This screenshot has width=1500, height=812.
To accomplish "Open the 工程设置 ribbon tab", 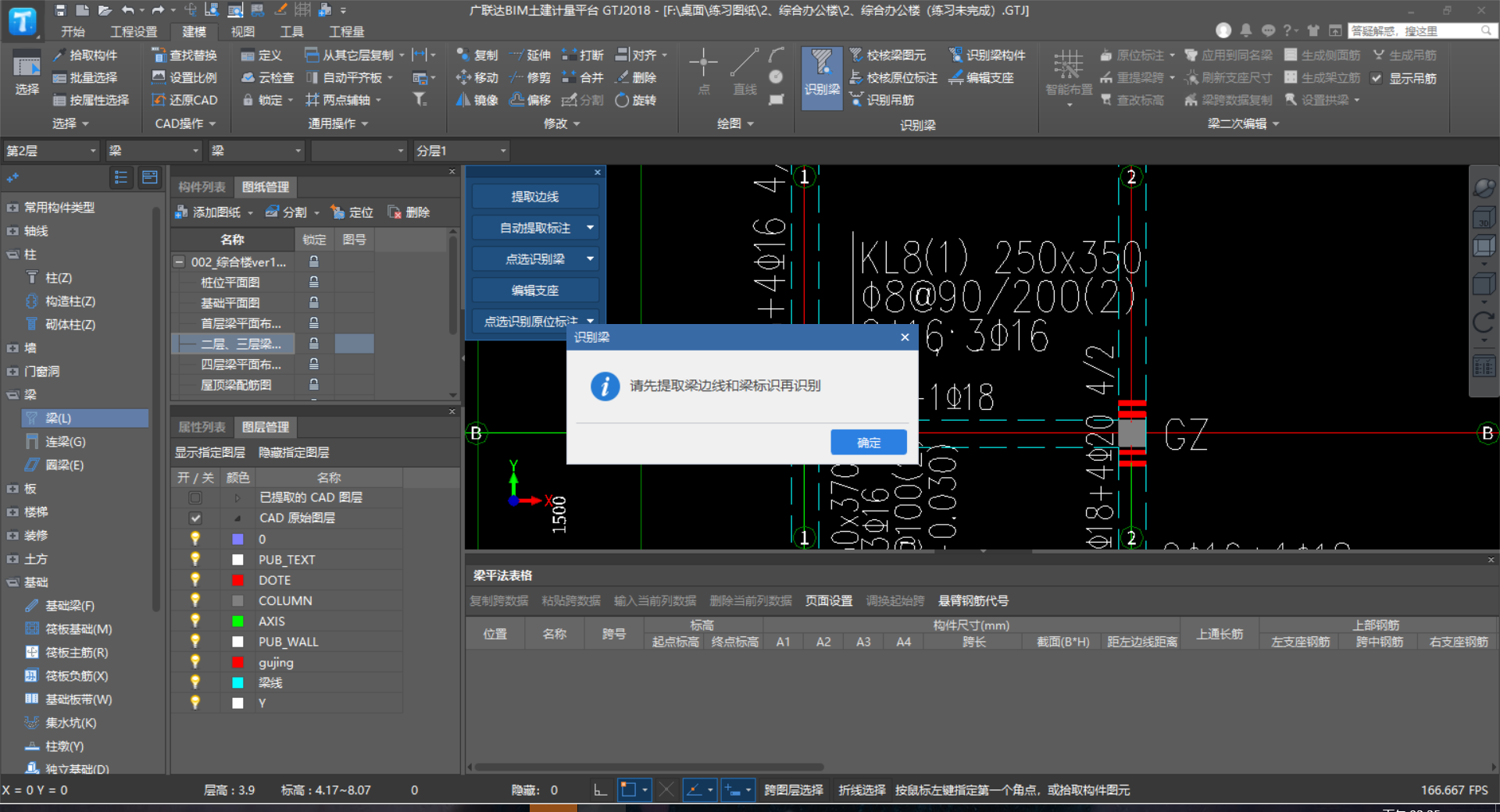I will click(x=134, y=31).
